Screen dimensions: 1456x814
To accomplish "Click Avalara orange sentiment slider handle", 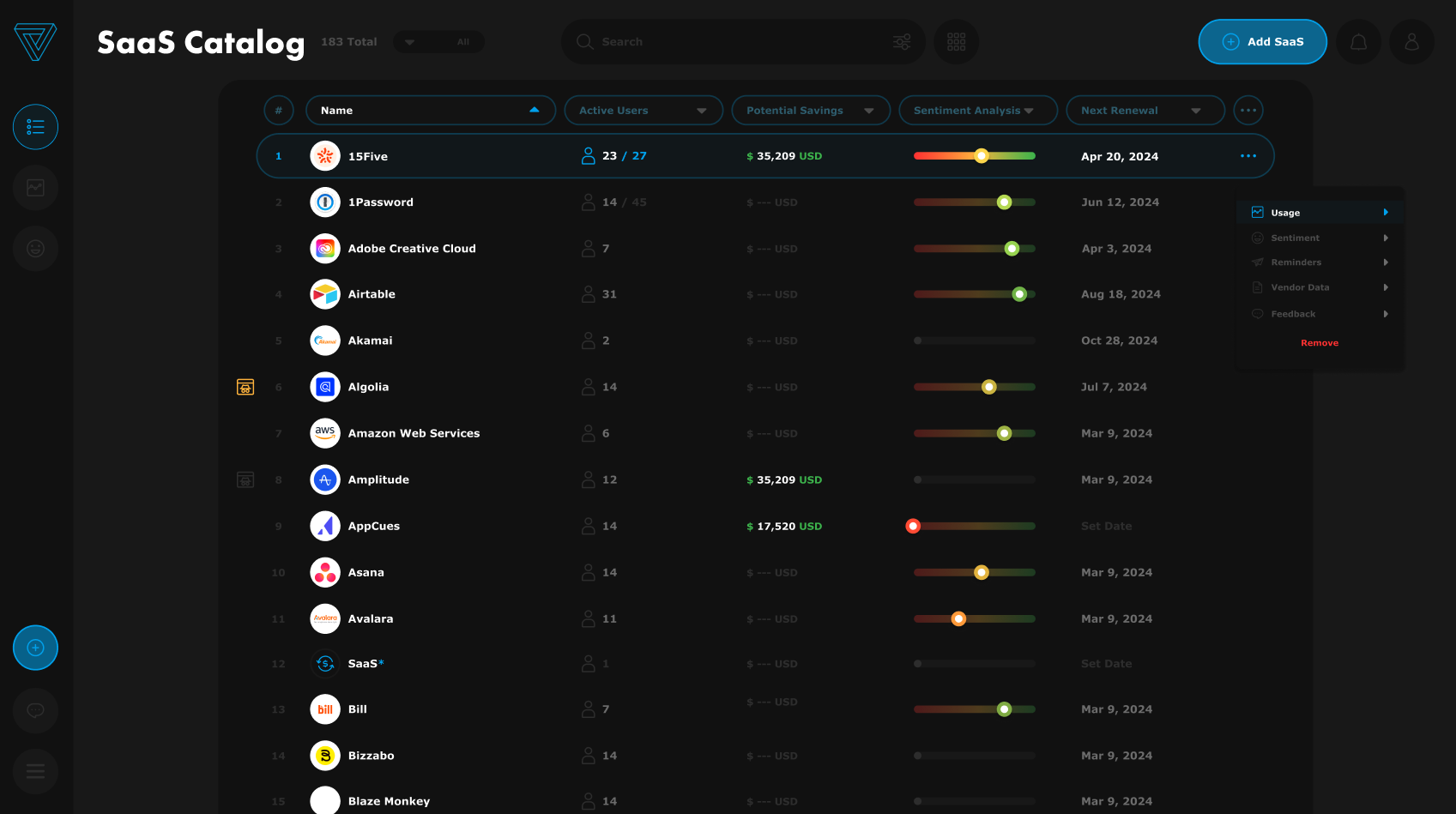I will (x=958, y=618).
